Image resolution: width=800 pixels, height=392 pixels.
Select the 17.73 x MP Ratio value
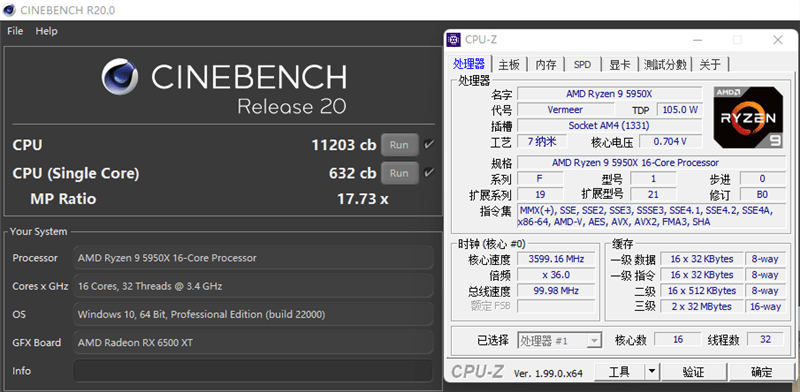(363, 199)
